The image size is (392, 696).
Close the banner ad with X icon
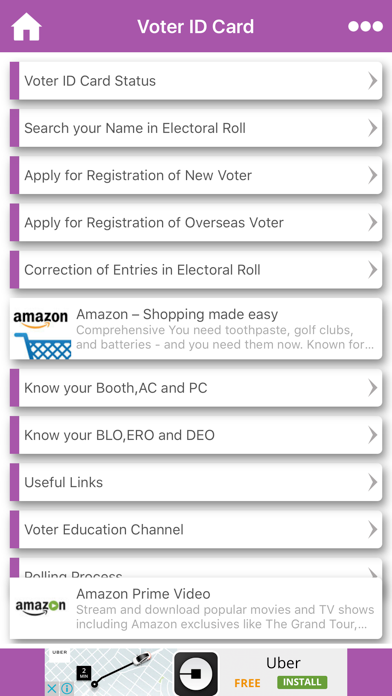[52, 688]
